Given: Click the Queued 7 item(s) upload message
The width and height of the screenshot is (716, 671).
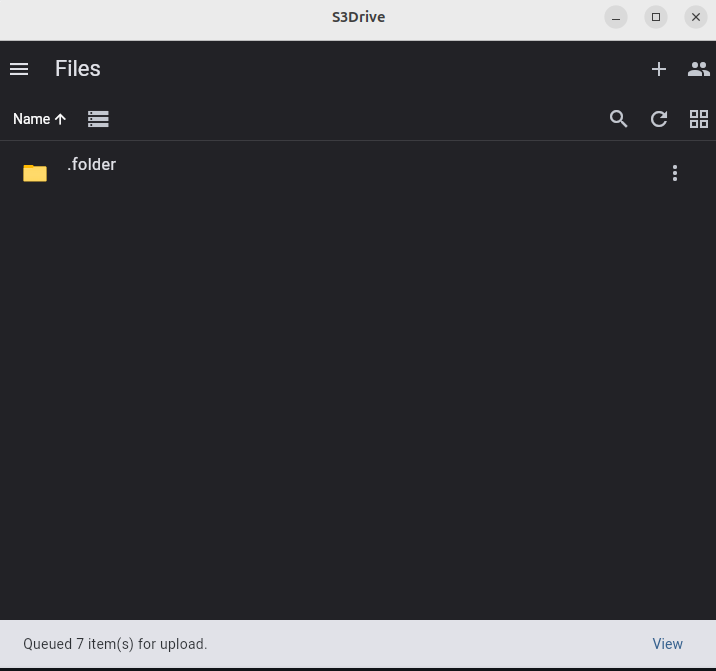Looking at the screenshot, I should pos(115,644).
